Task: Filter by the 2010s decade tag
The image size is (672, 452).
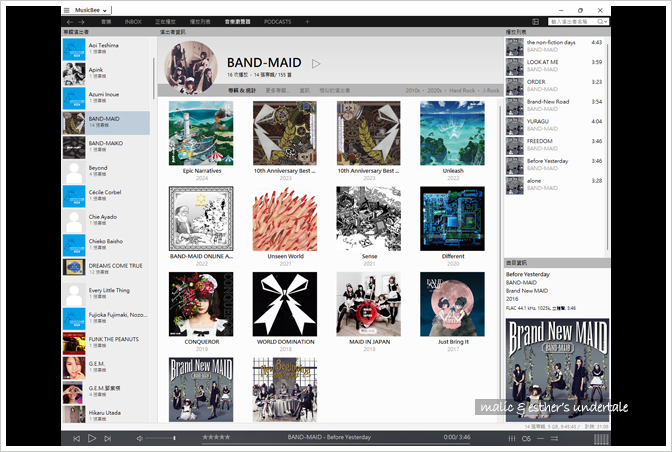Action: (412, 90)
